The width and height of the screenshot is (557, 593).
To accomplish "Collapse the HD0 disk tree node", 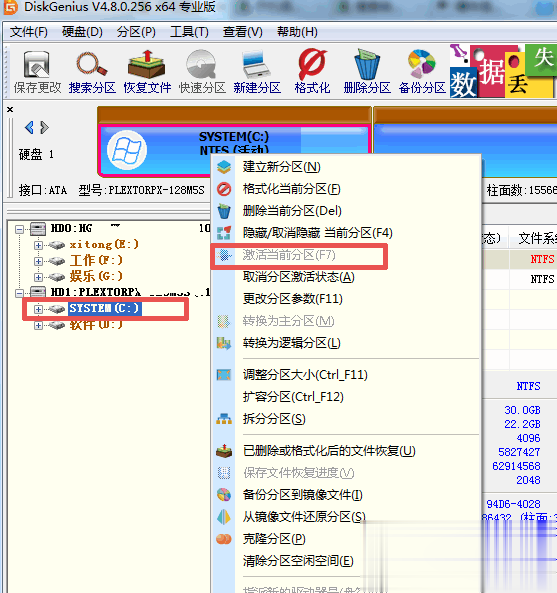I will coord(19,230).
